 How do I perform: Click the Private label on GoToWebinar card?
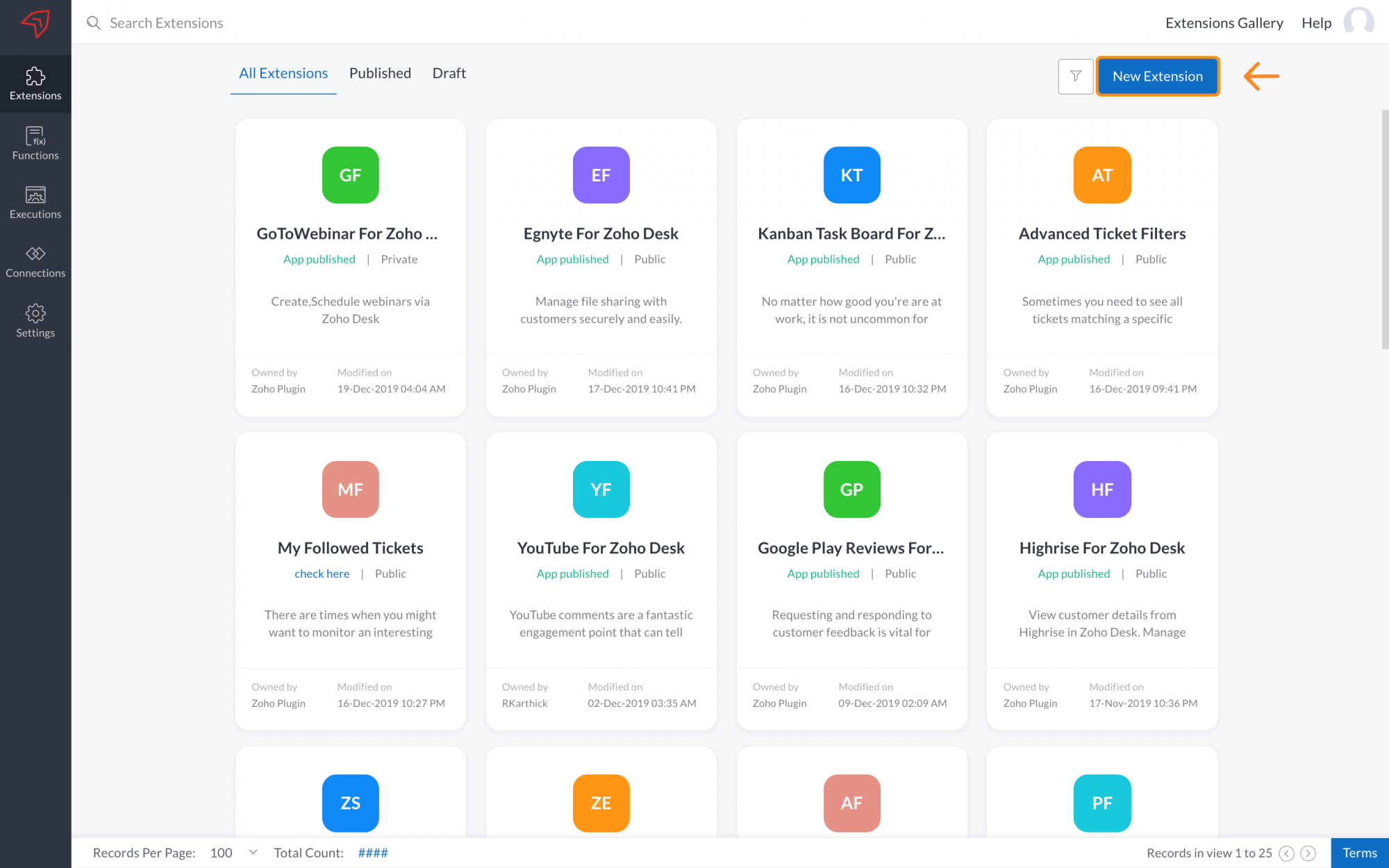click(x=399, y=259)
